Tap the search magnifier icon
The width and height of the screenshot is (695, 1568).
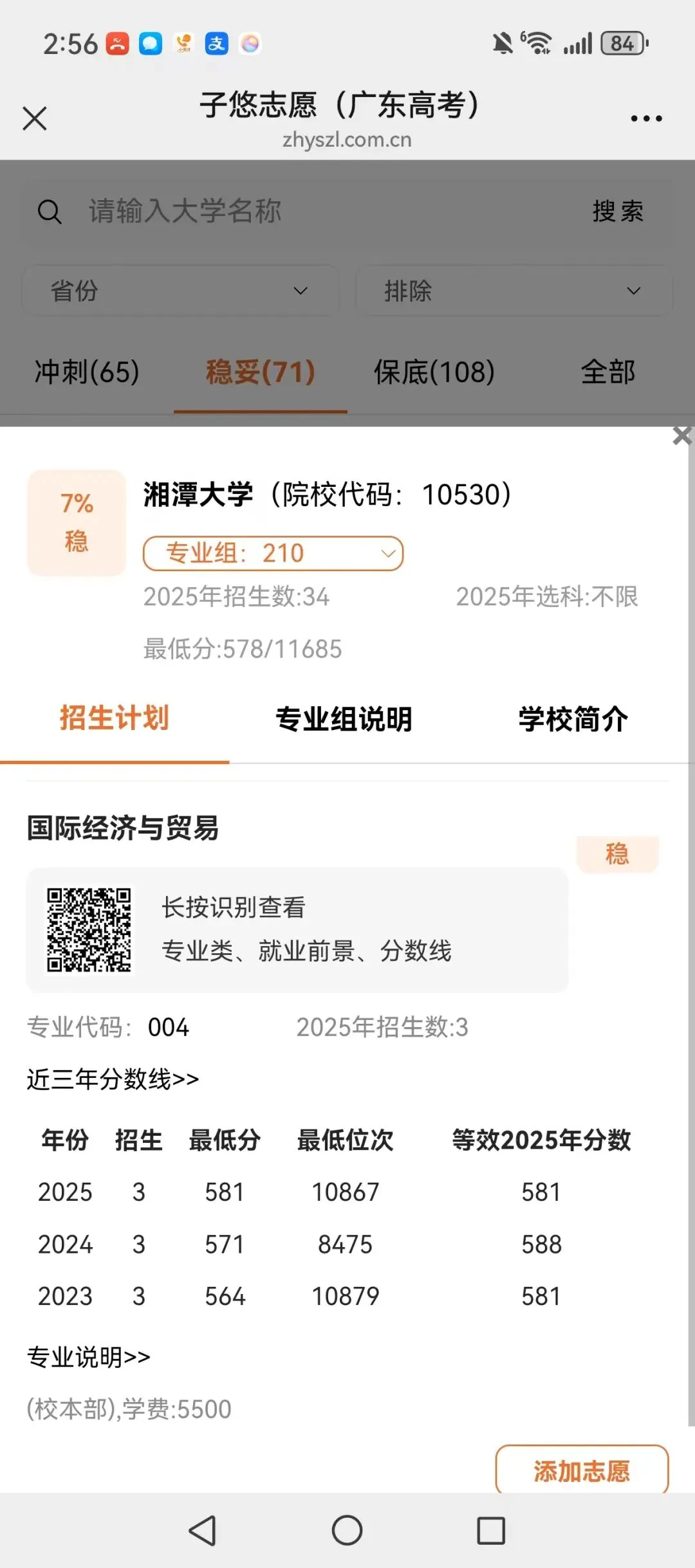coord(50,211)
